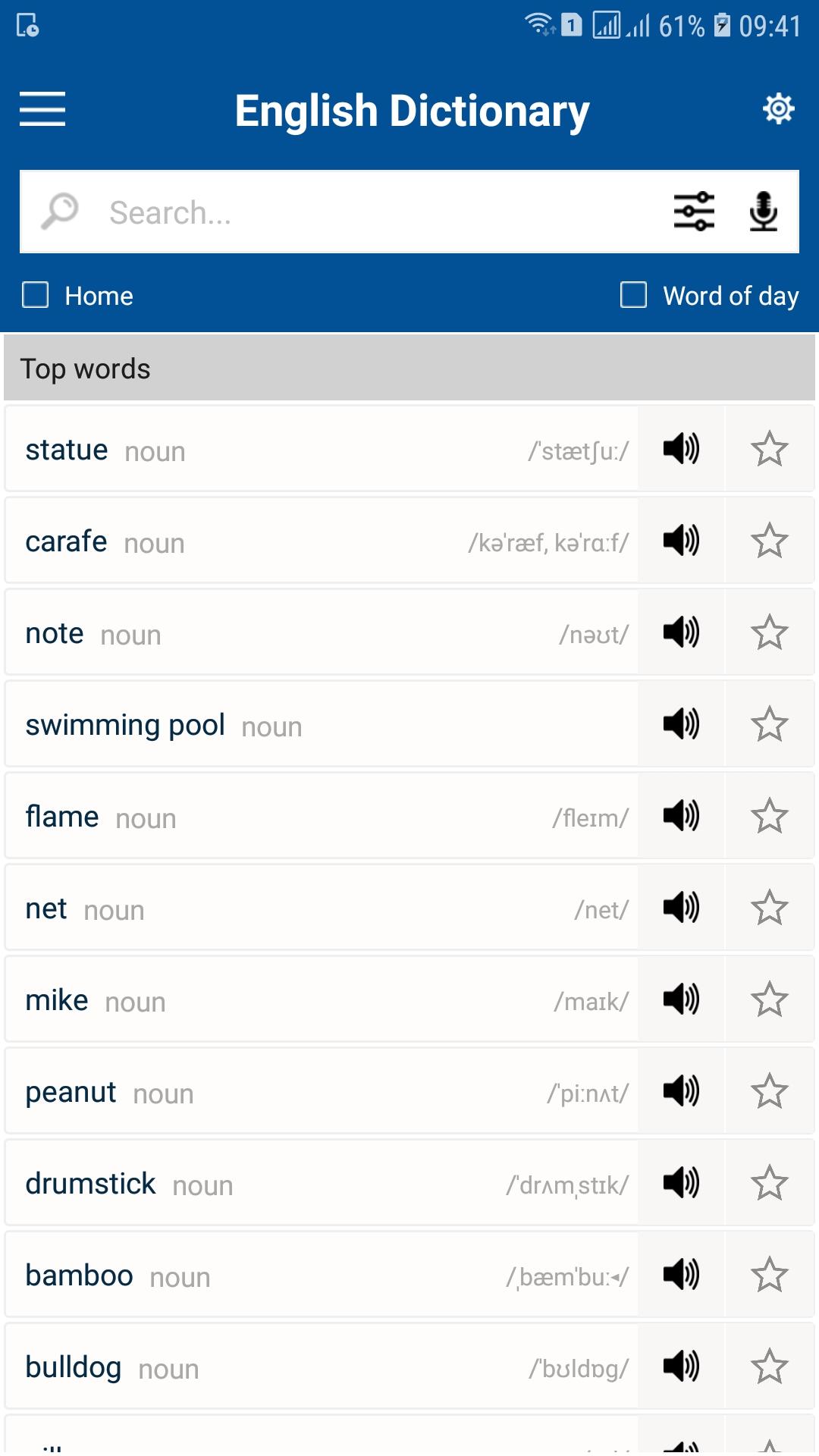This screenshot has width=819, height=1456.
Task: Tap the magnifying glass search icon
Action: point(60,211)
